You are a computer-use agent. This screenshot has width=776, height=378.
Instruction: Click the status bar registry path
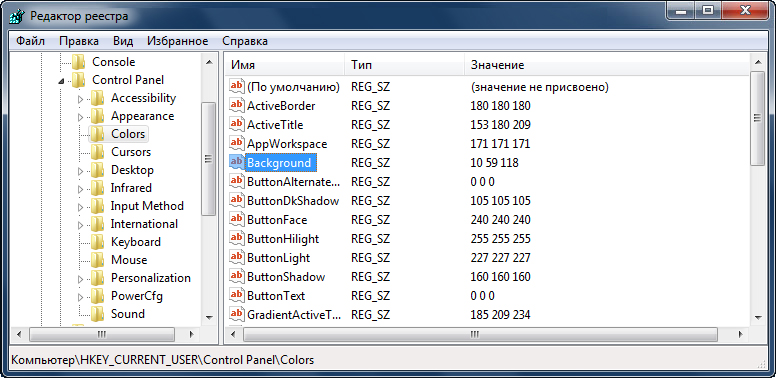click(x=162, y=360)
